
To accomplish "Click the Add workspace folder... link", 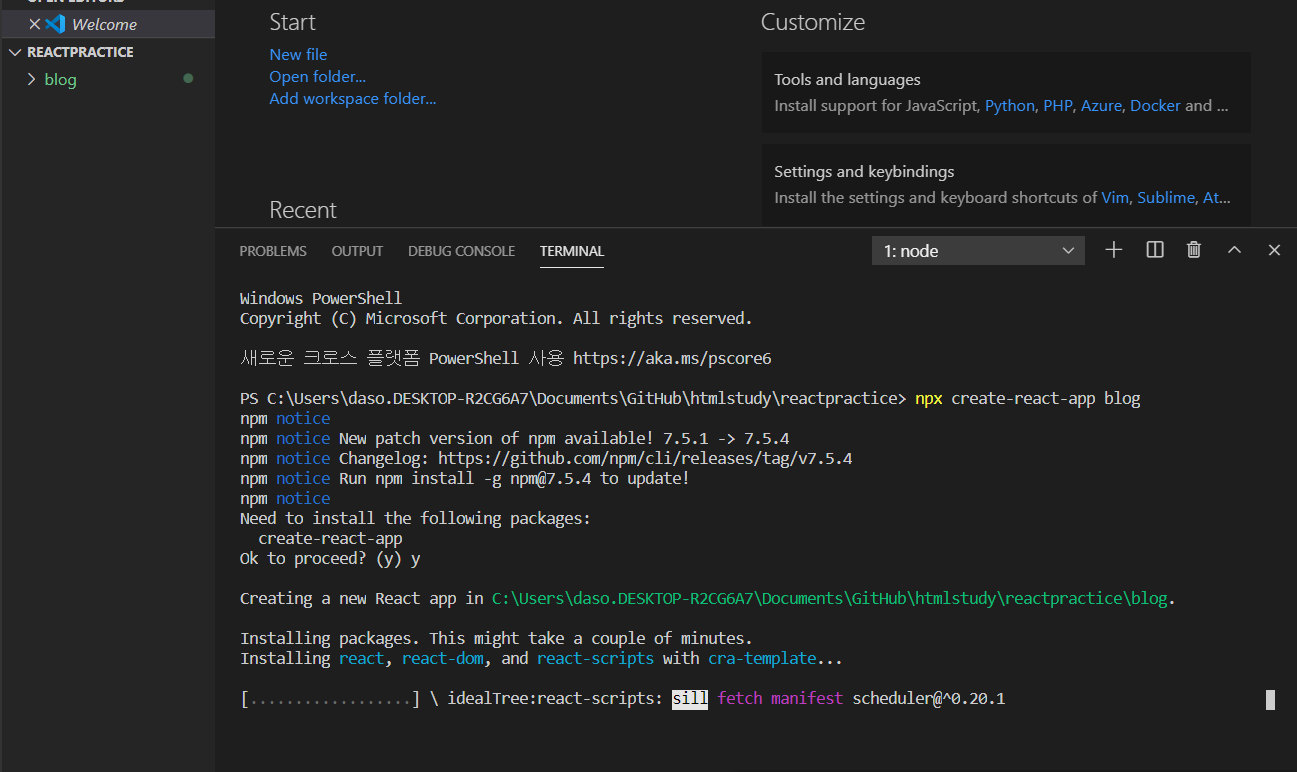I will (352, 98).
